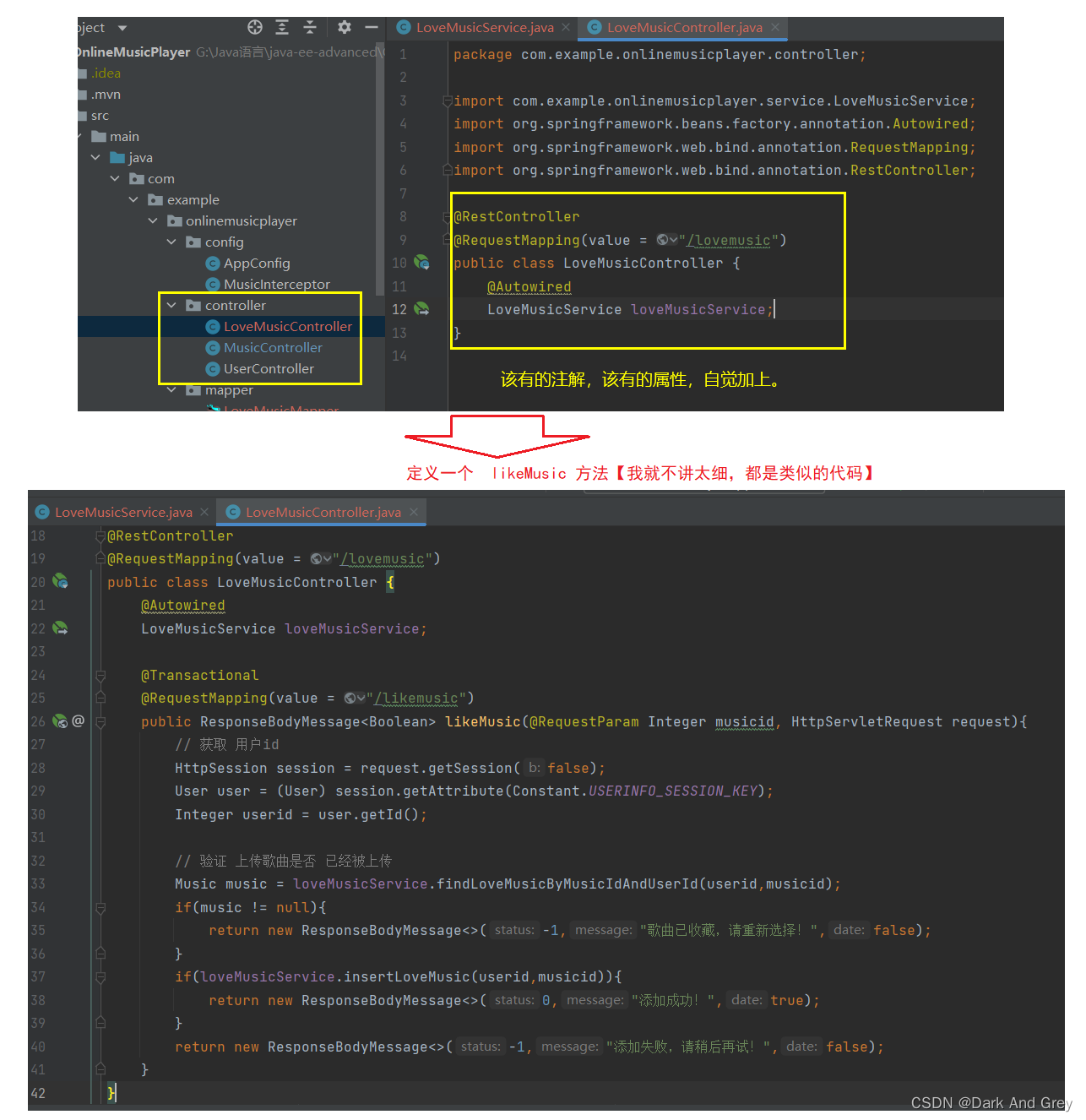This screenshot has width=1086, height=1120.
Task: Select LoveMusicController in project tree
Action: click(x=288, y=327)
